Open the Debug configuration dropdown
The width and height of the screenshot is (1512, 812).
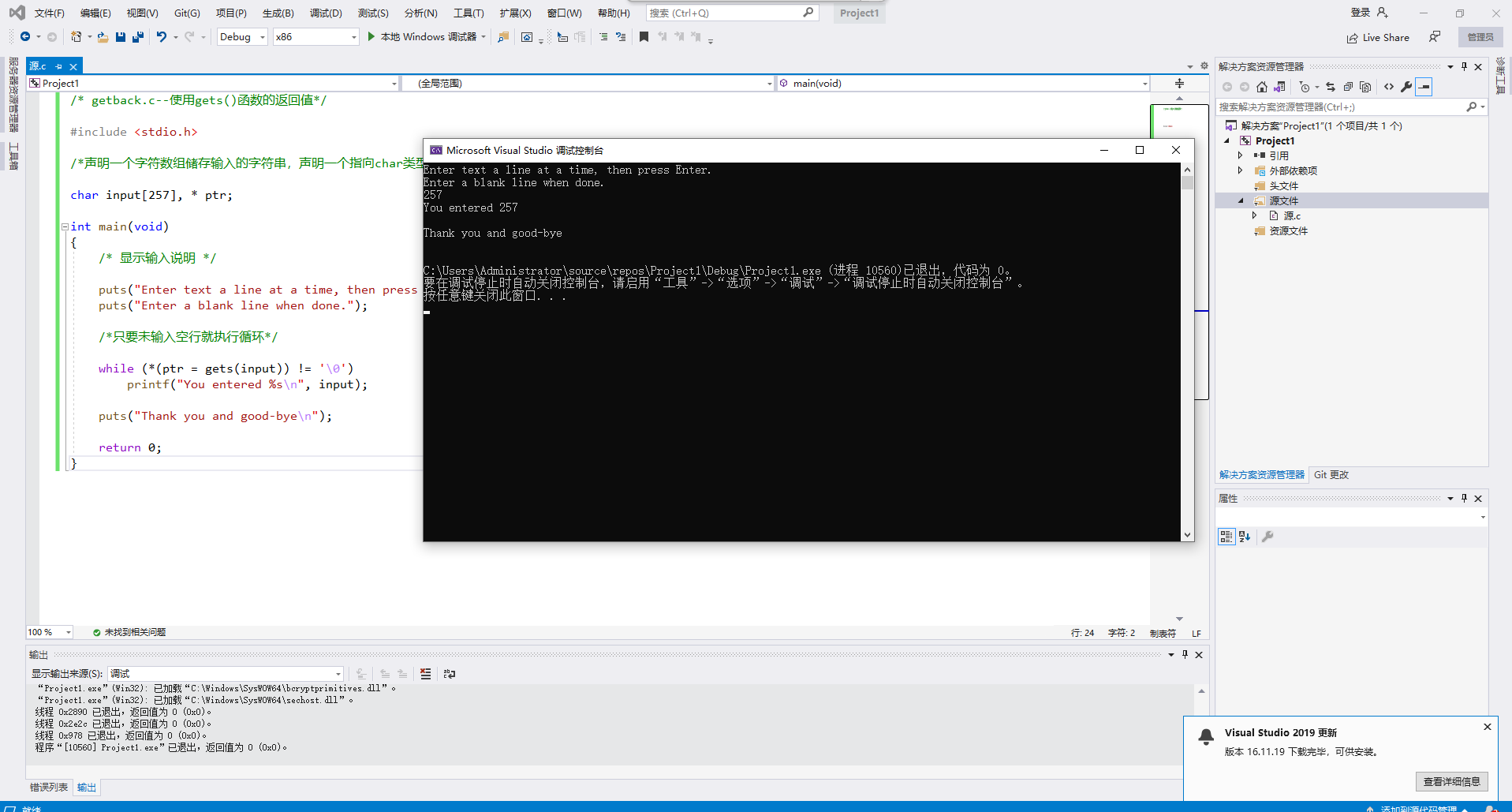click(242, 37)
